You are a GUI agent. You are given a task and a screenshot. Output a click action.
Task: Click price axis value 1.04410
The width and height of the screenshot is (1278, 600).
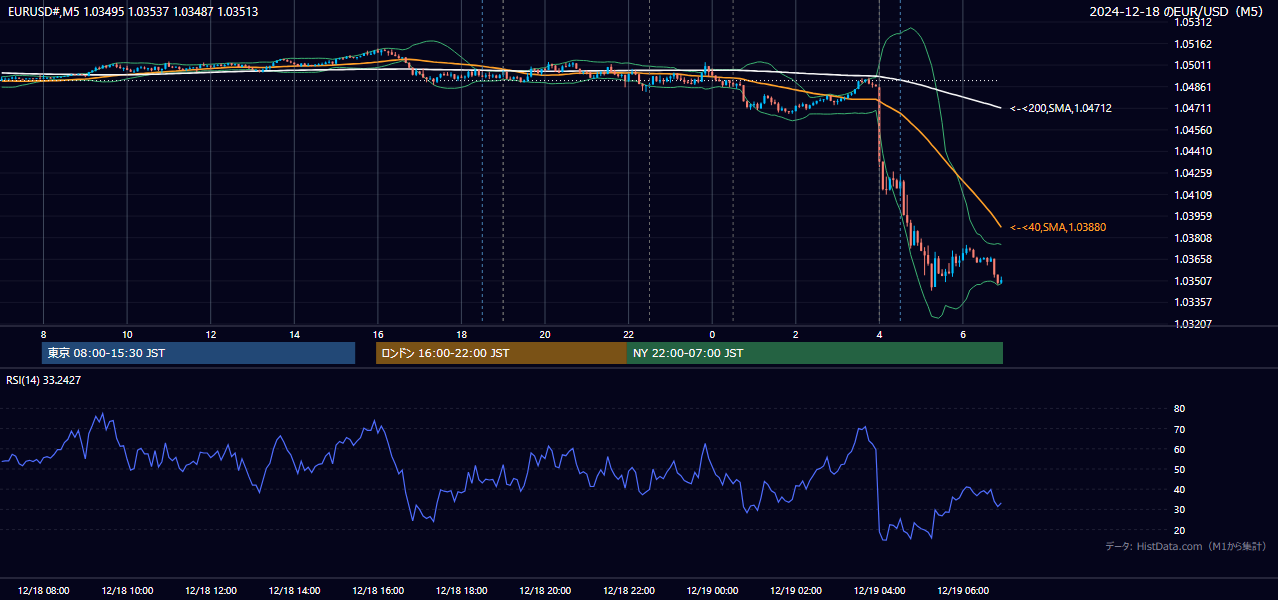1193,151
